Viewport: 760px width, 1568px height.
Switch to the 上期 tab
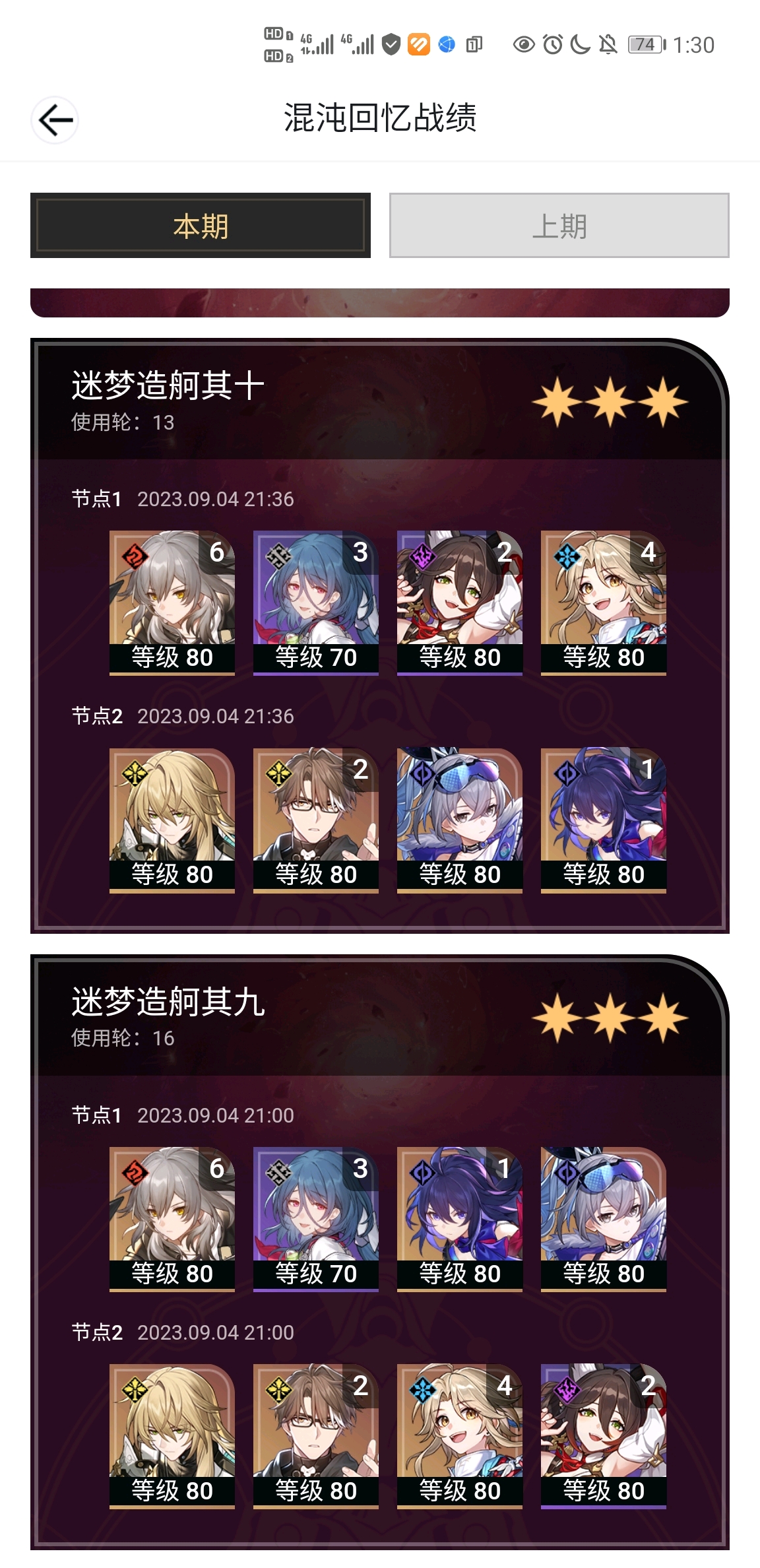click(559, 226)
